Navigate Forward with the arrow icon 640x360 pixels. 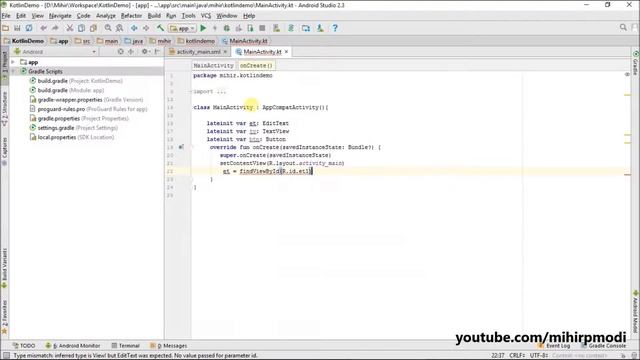[x=146, y=28]
